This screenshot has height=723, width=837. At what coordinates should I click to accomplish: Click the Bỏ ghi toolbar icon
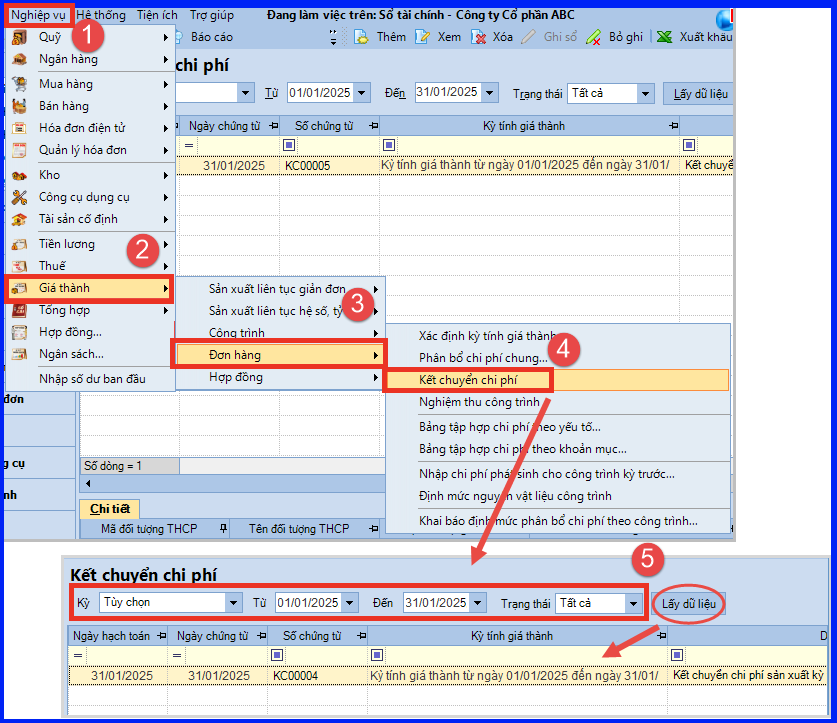pos(593,37)
